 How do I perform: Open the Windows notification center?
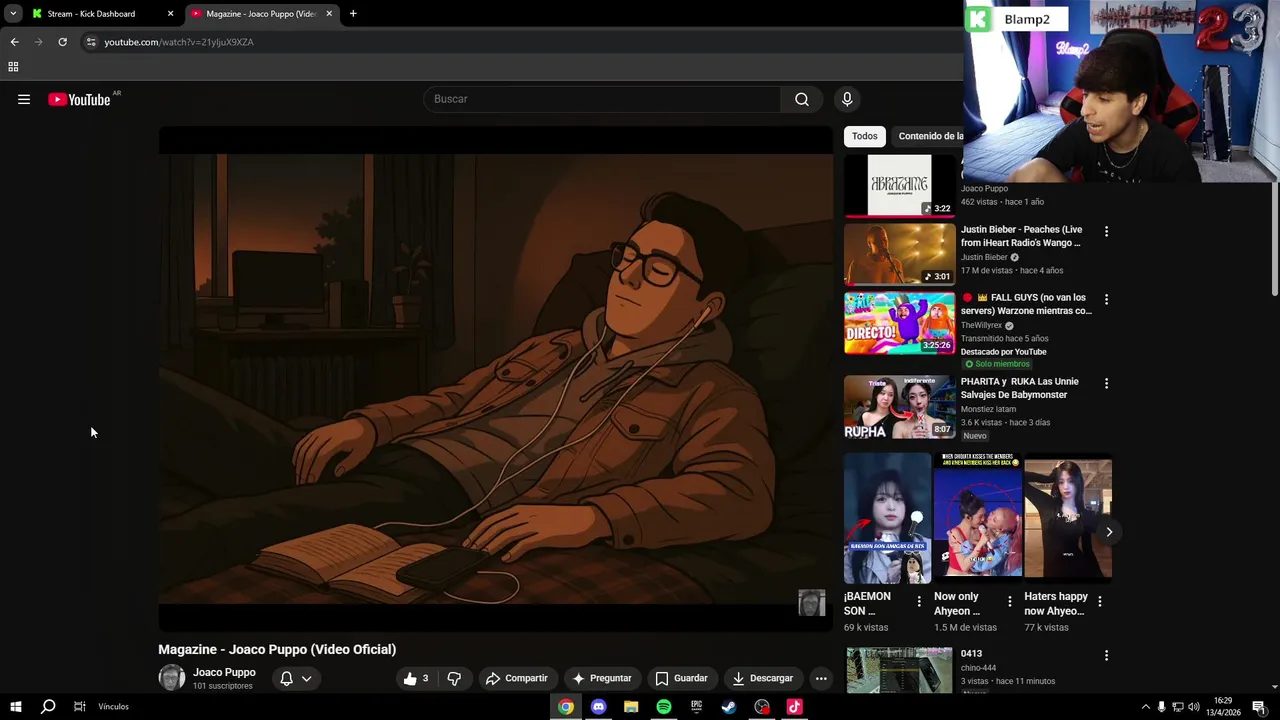click(x=1259, y=707)
